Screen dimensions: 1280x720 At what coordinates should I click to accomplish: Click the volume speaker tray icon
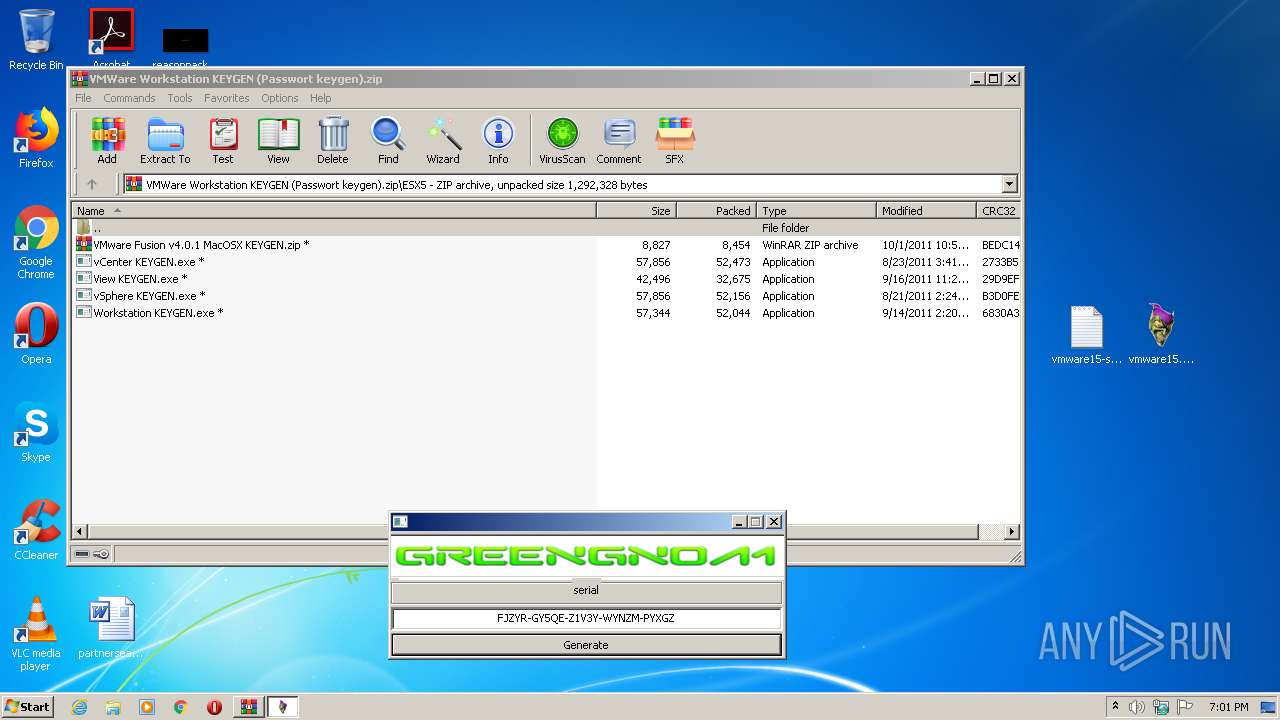[1136, 707]
